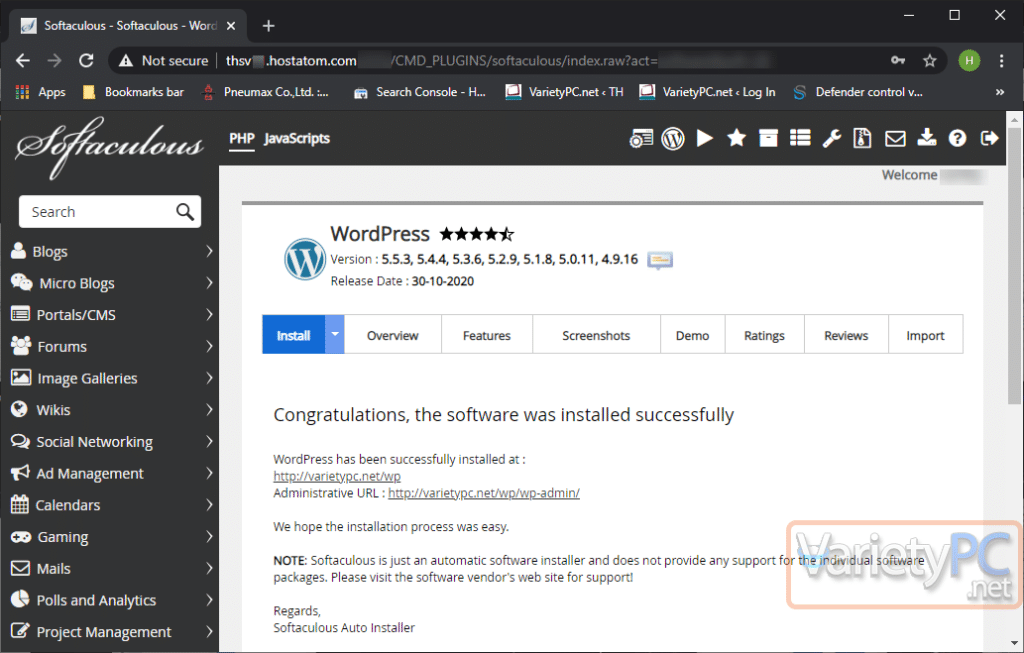Expand the Wikis category
This screenshot has height=653, width=1024.
[112, 410]
